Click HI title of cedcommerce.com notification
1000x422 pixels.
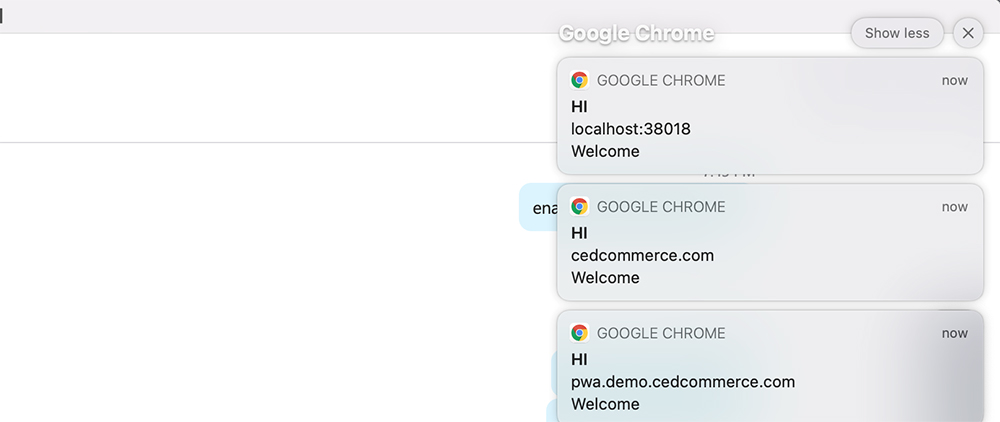tap(579, 233)
